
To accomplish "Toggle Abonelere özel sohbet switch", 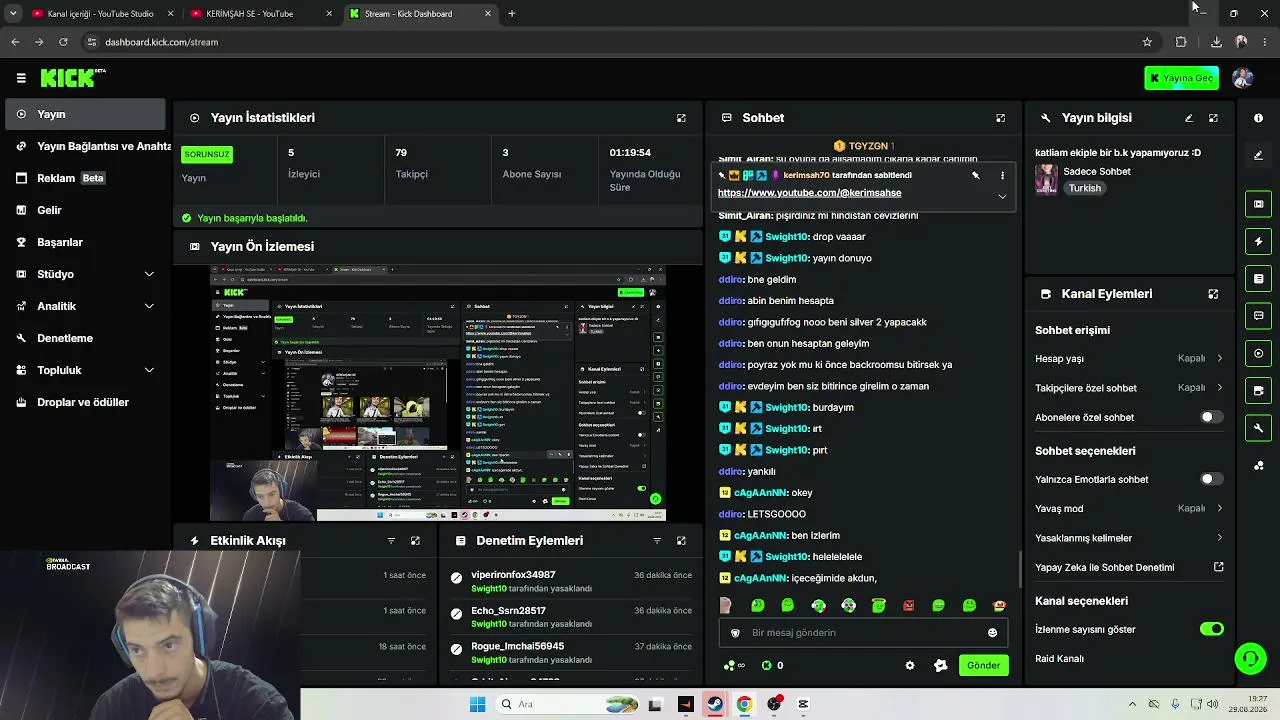I will [x=1211, y=417].
